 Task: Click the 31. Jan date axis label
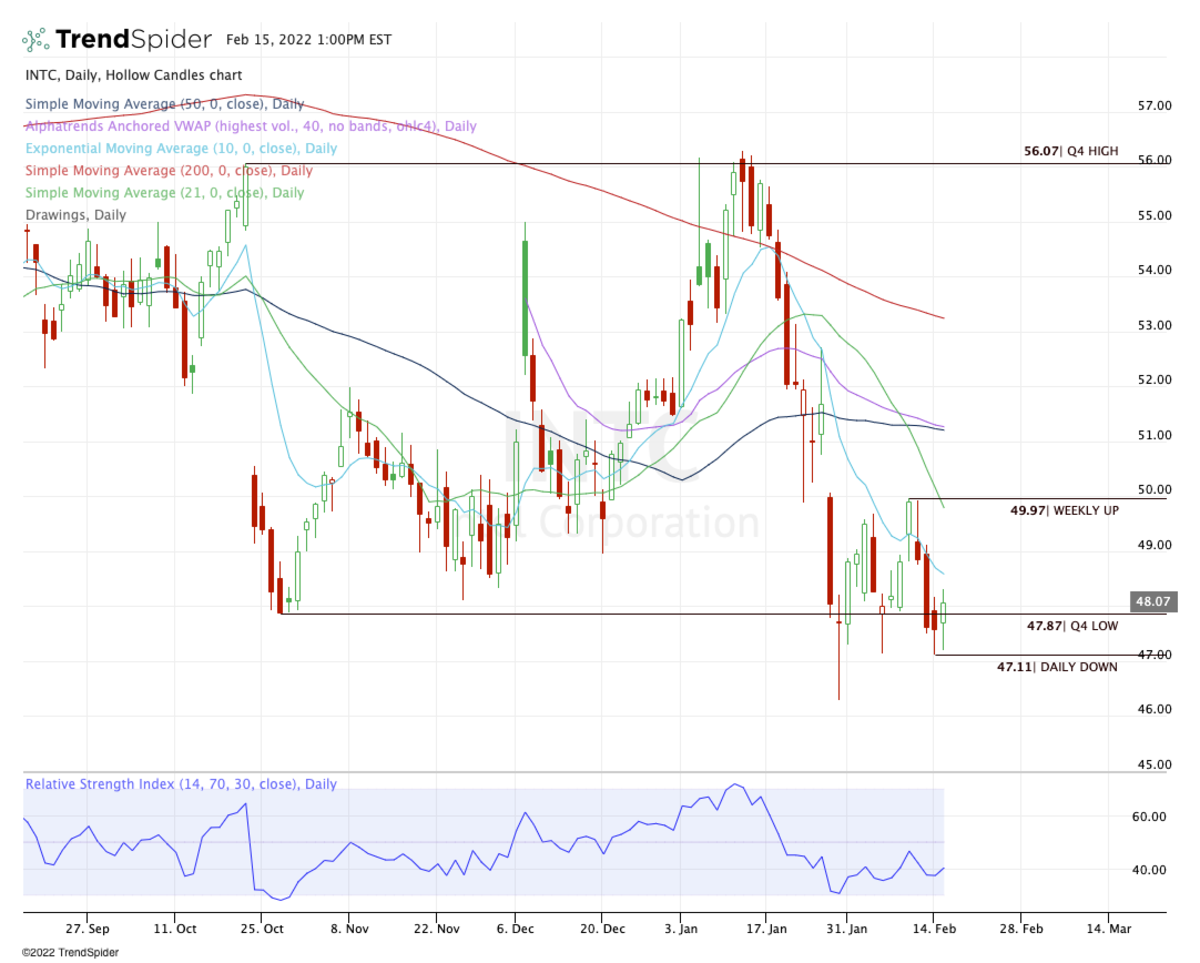846,929
